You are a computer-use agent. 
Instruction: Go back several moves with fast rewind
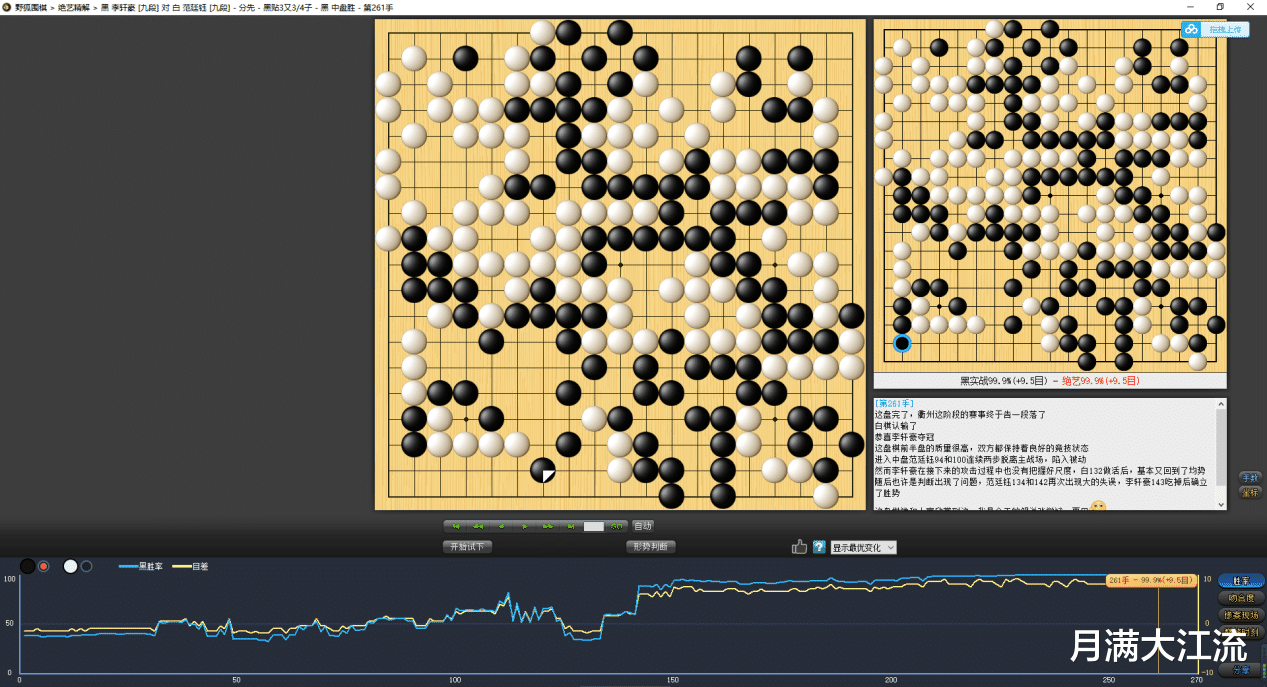[478, 526]
